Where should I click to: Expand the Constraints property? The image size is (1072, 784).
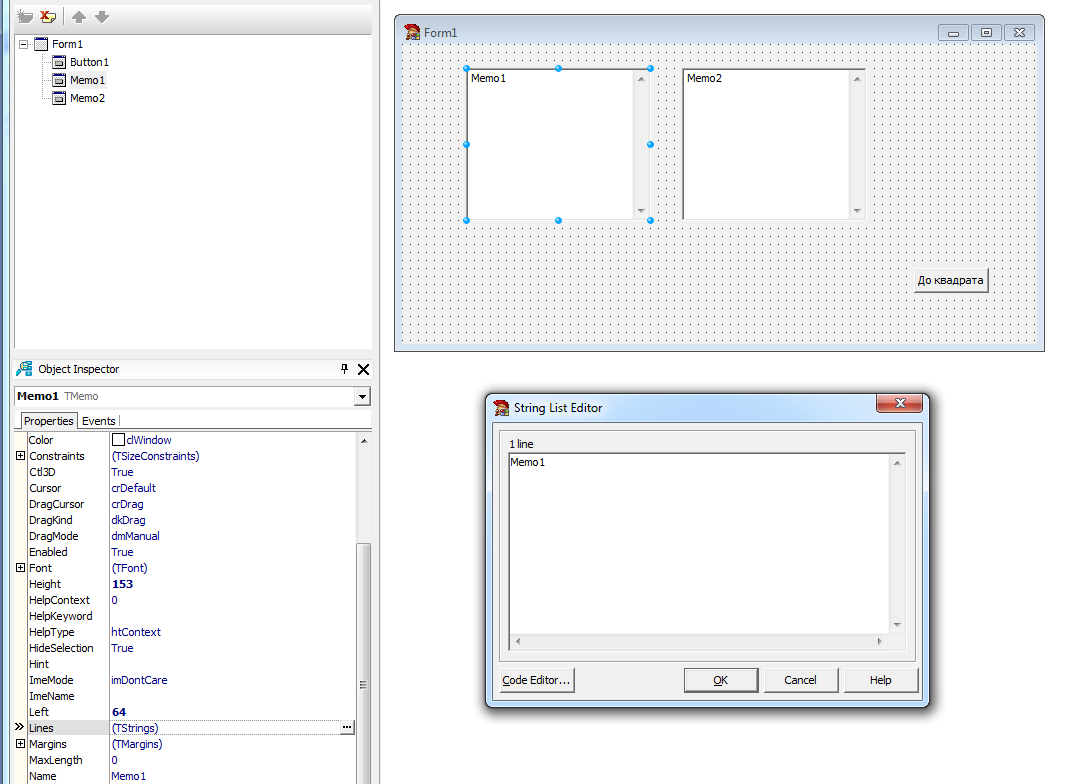21,456
